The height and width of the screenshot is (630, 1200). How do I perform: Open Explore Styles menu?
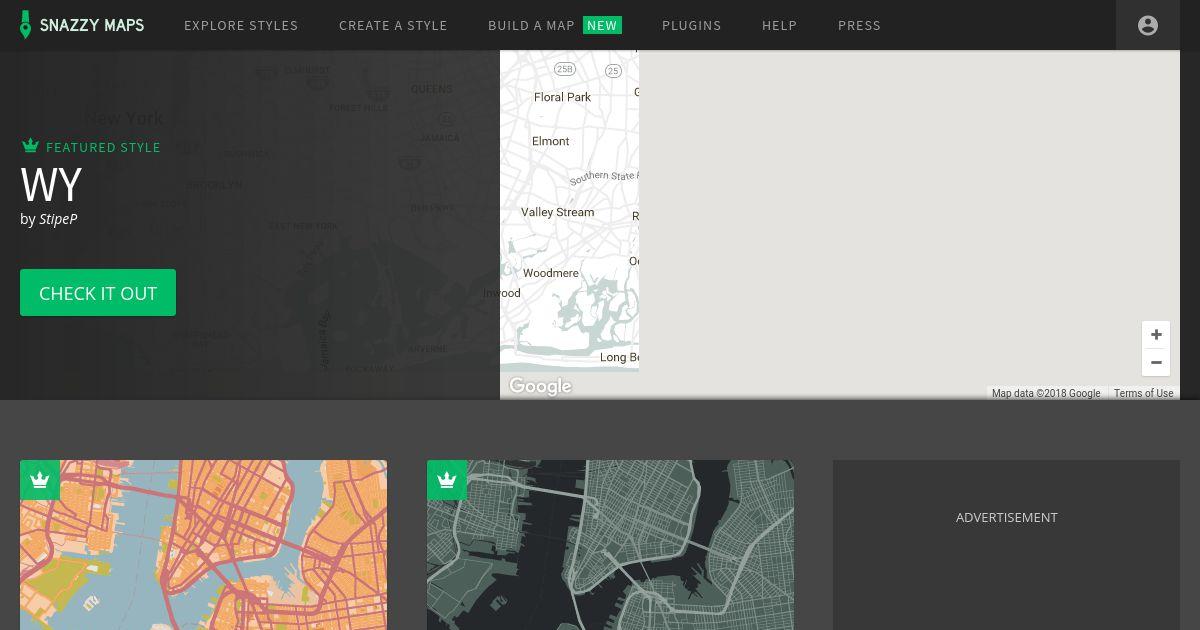[x=241, y=25]
